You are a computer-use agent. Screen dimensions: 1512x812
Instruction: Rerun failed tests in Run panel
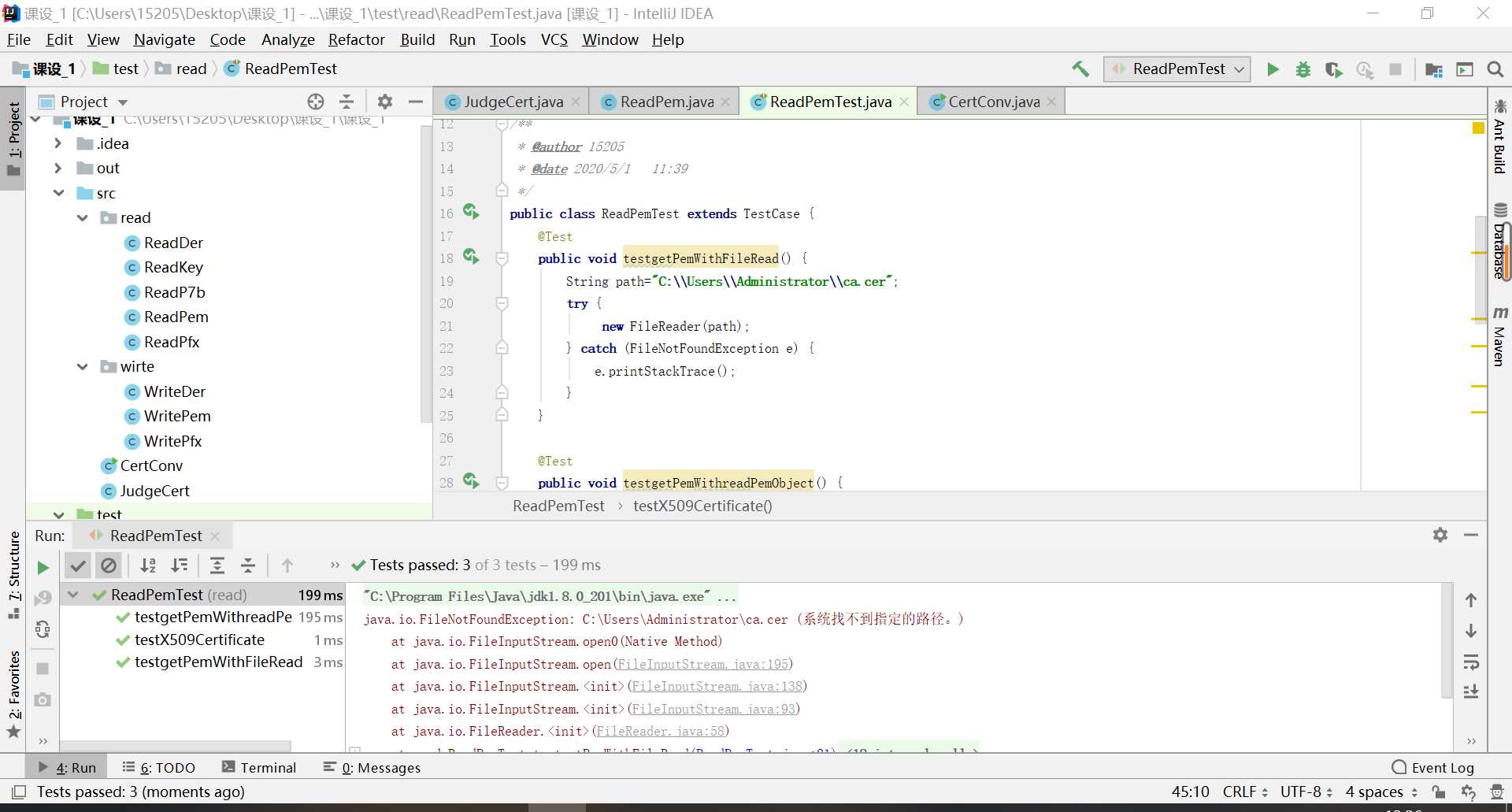[43, 599]
